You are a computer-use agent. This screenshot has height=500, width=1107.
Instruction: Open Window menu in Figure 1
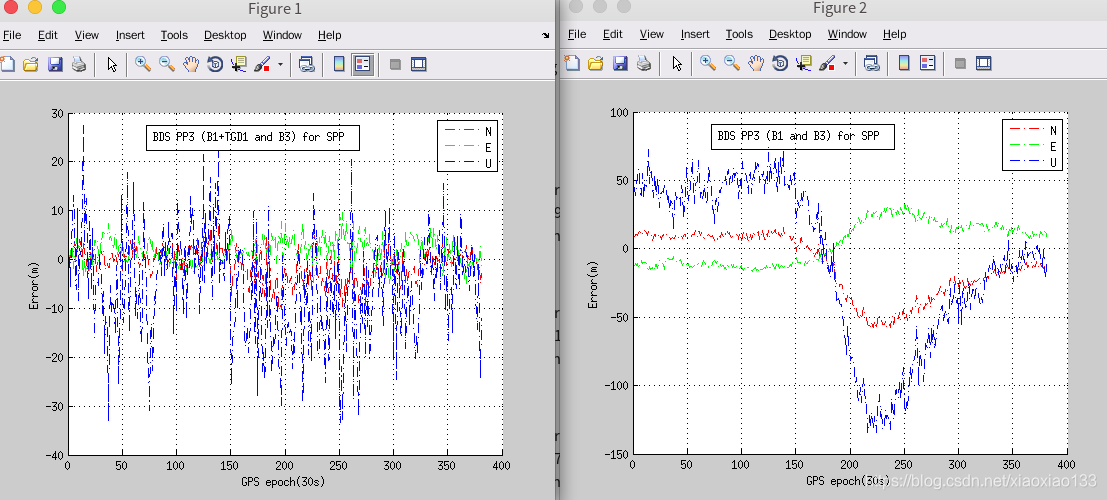pos(282,35)
